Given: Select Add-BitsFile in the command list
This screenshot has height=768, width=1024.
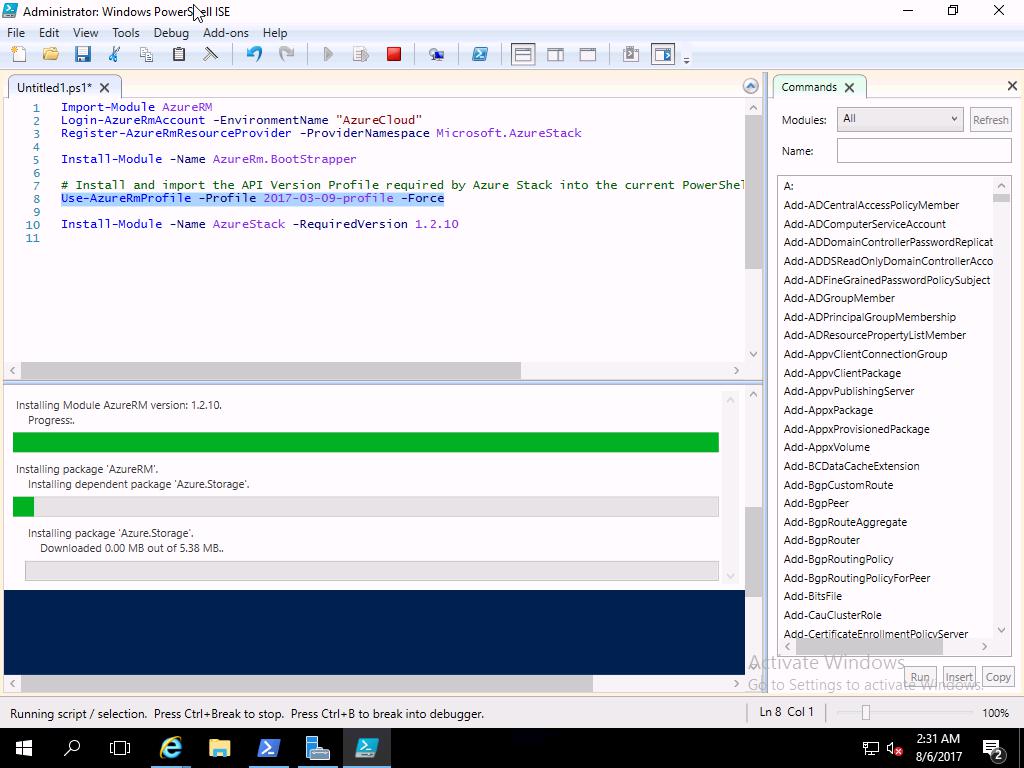Looking at the screenshot, I should (x=812, y=596).
